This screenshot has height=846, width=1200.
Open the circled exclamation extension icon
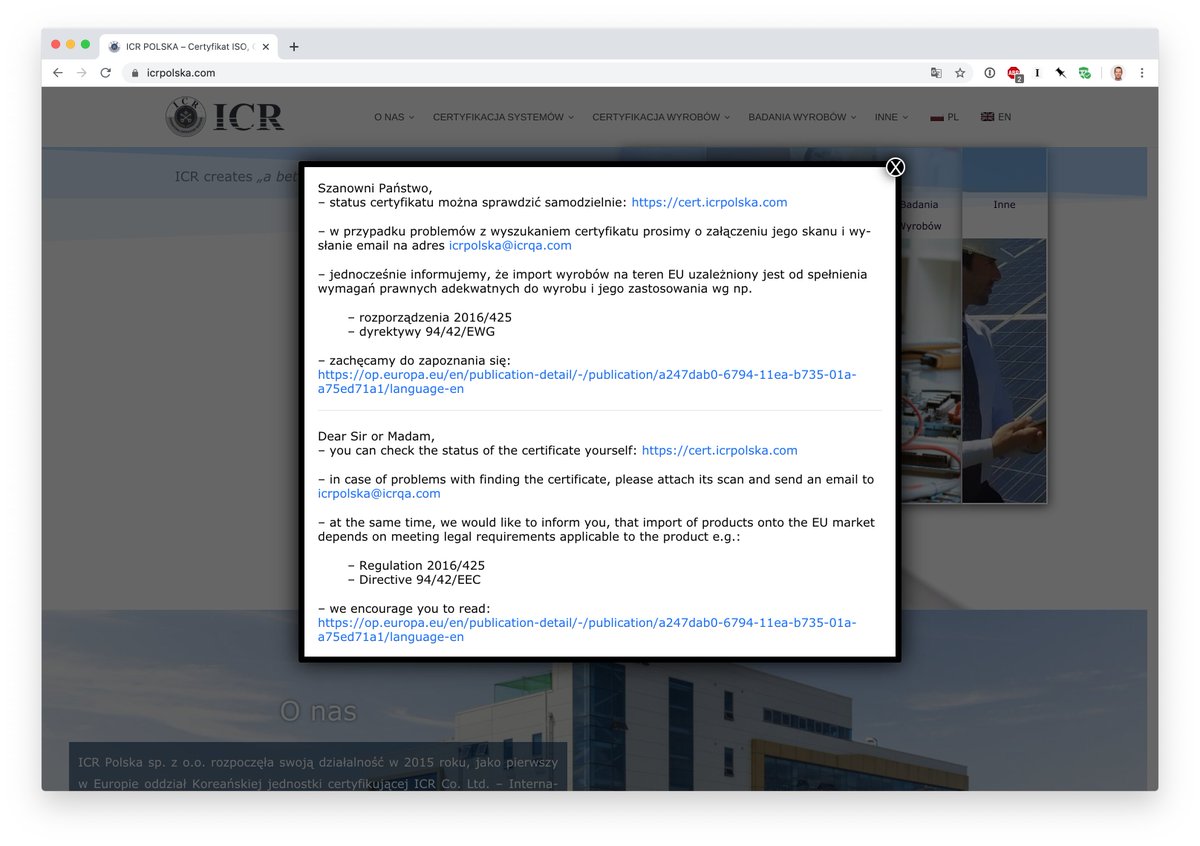click(990, 73)
